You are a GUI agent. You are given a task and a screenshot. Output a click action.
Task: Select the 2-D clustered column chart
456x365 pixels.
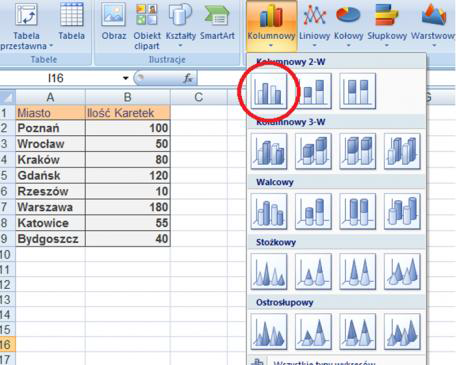pos(269,91)
